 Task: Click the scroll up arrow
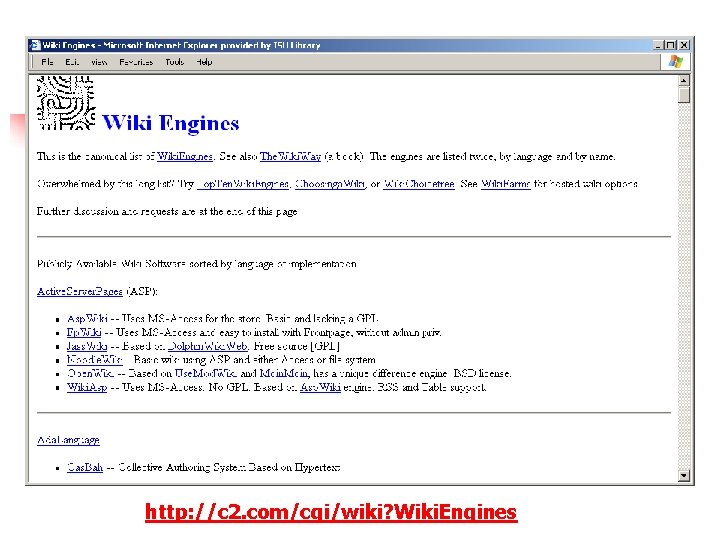(x=684, y=80)
